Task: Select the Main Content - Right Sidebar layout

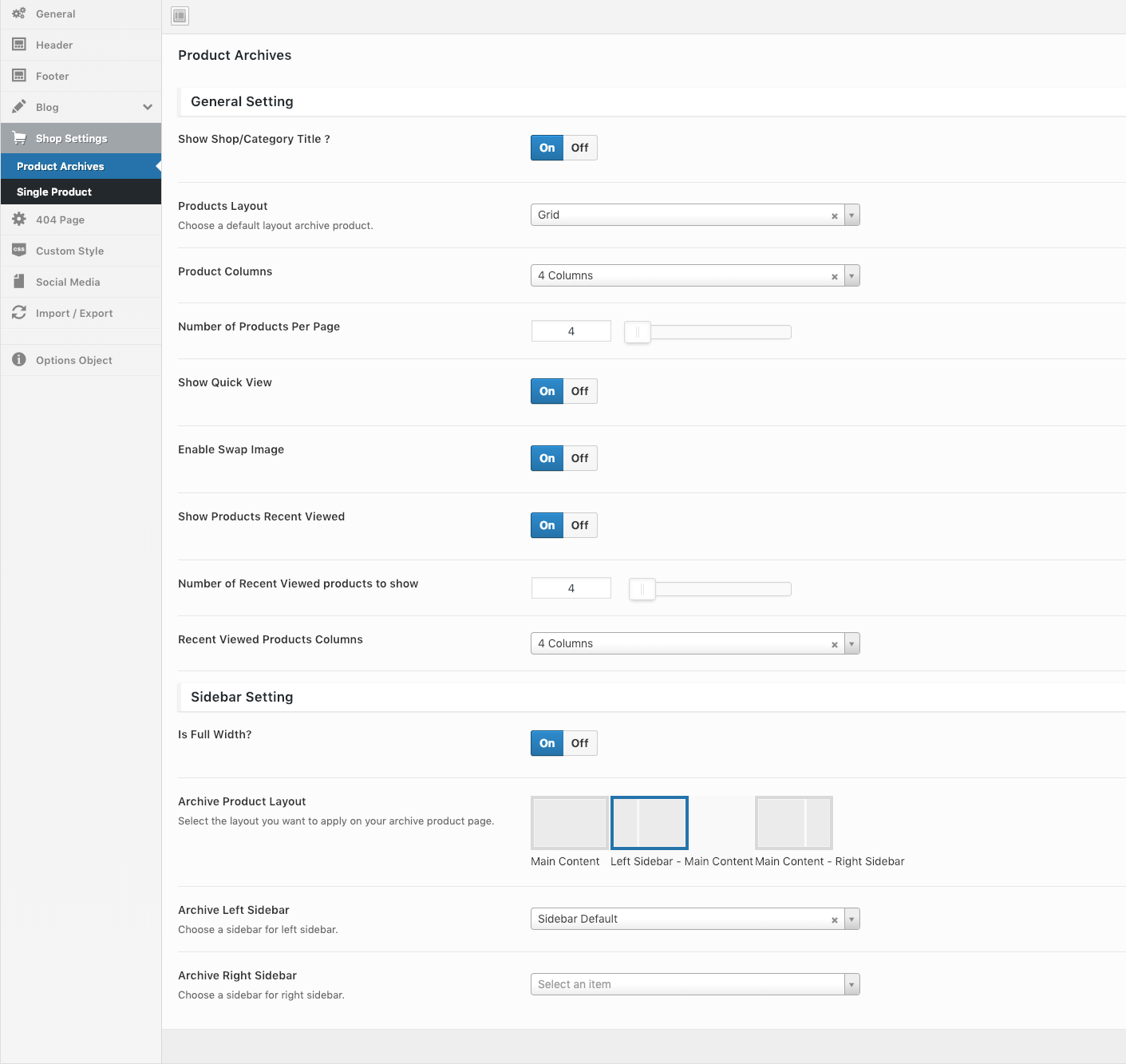Action: (794, 823)
